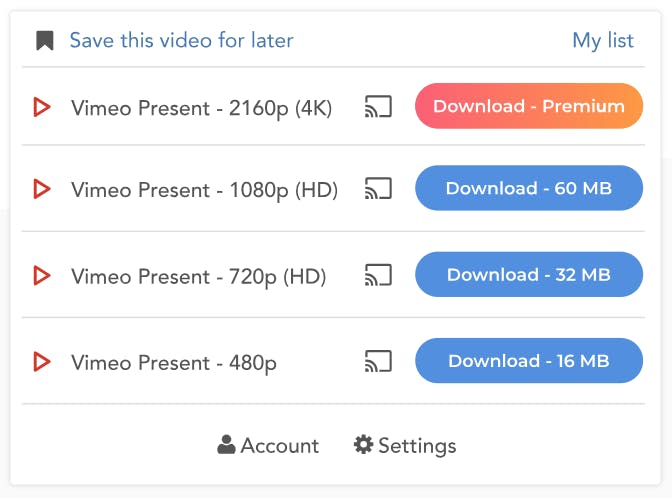This screenshot has width=672, height=498.
Task: Select the Vimeo Present - 2160p (4K) title
Action: [x=201, y=108]
